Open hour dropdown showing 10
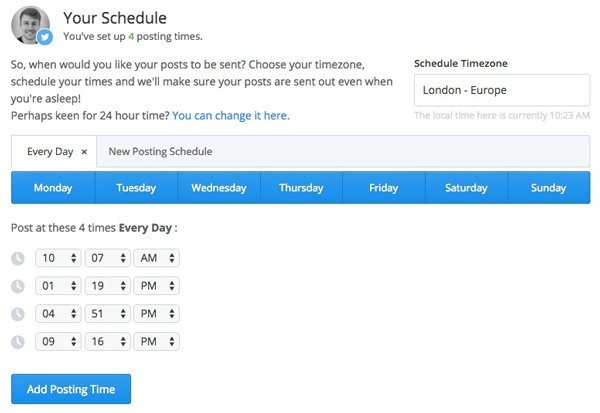This screenshot has width=600, height=413. point(58,258)
